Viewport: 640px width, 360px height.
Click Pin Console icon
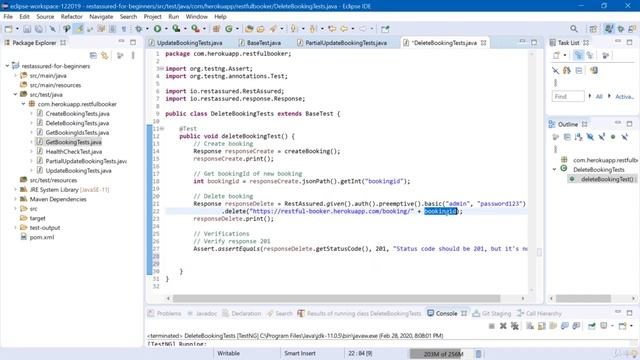[591, 326]
